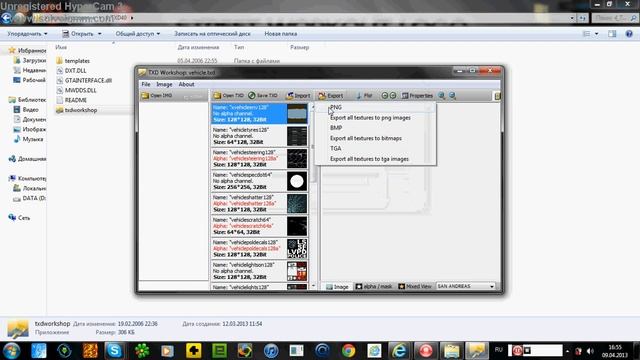640x360 pixels.
Task: Click thumbnail of selected first texture
Action: coord(297,113)
